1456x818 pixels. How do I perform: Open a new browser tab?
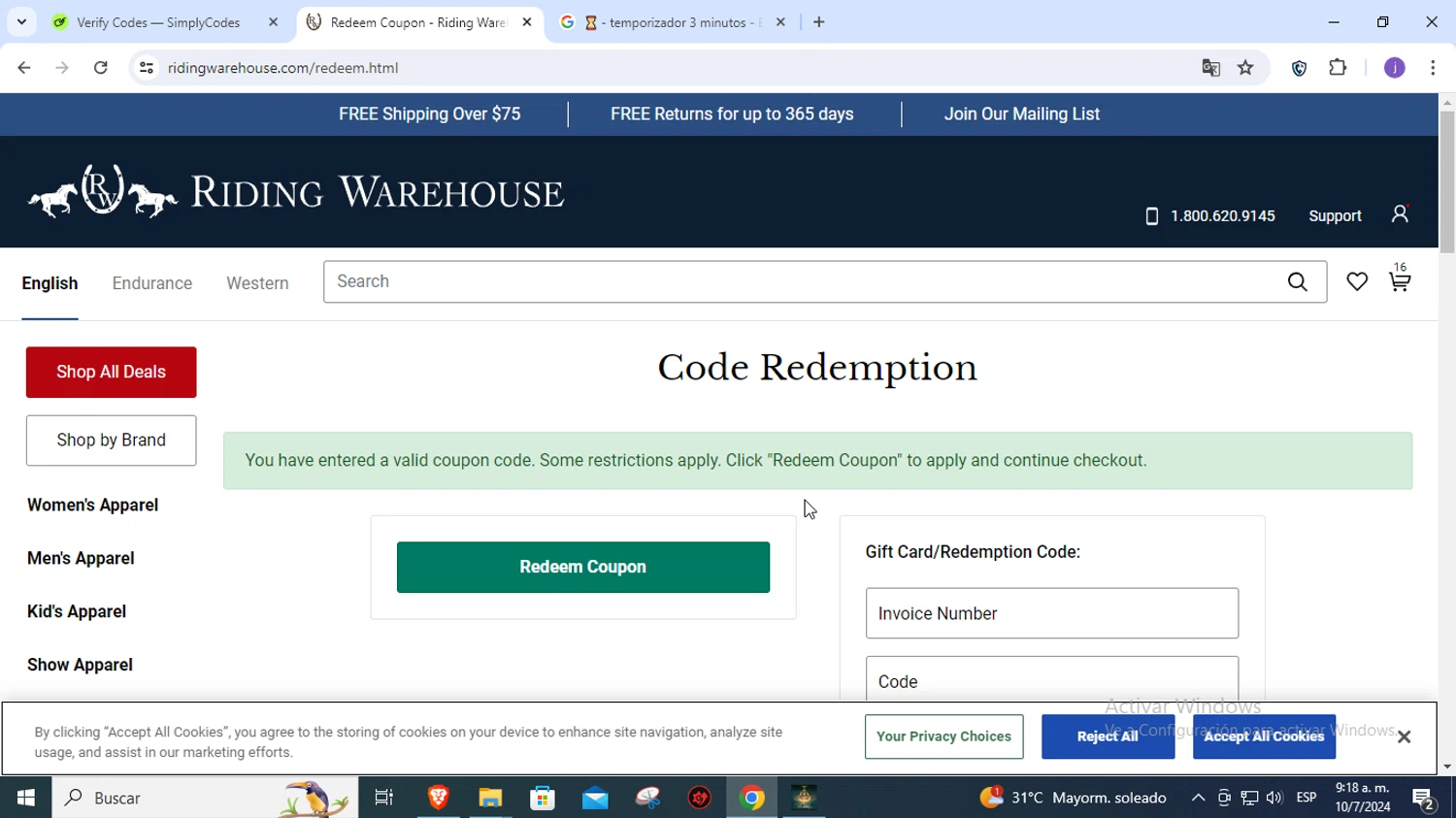[819, 22]
